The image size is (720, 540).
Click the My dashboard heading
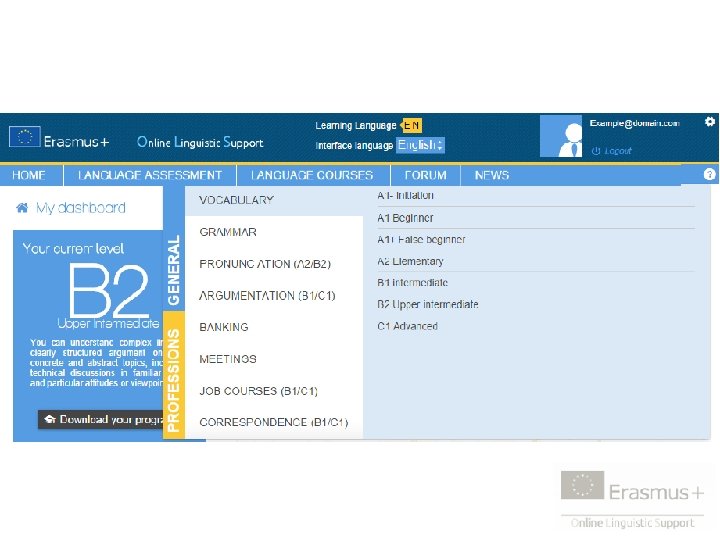click(81, 208)
